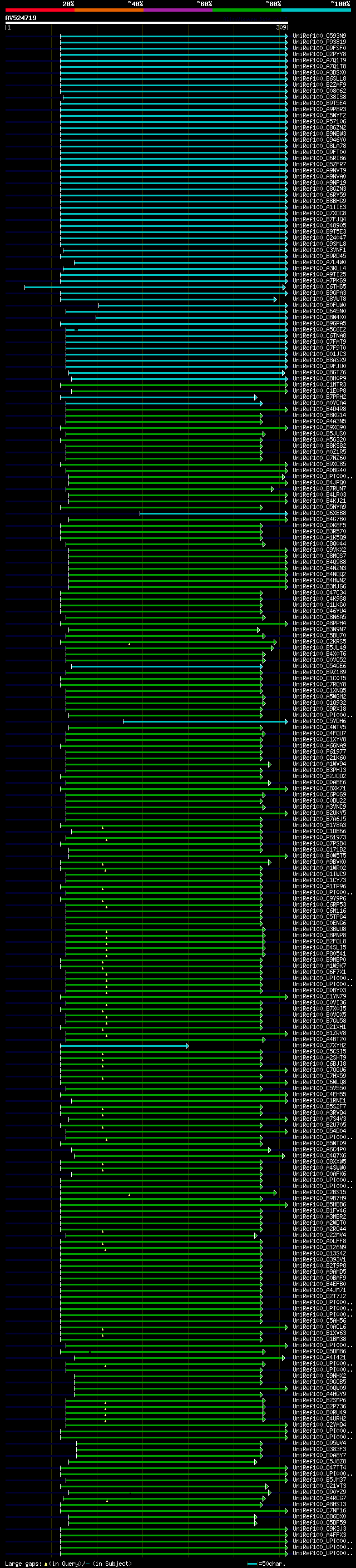Click the red 20% identity legend bar
This screenshot has height=1568, width=356.
(x=39, y=10)
